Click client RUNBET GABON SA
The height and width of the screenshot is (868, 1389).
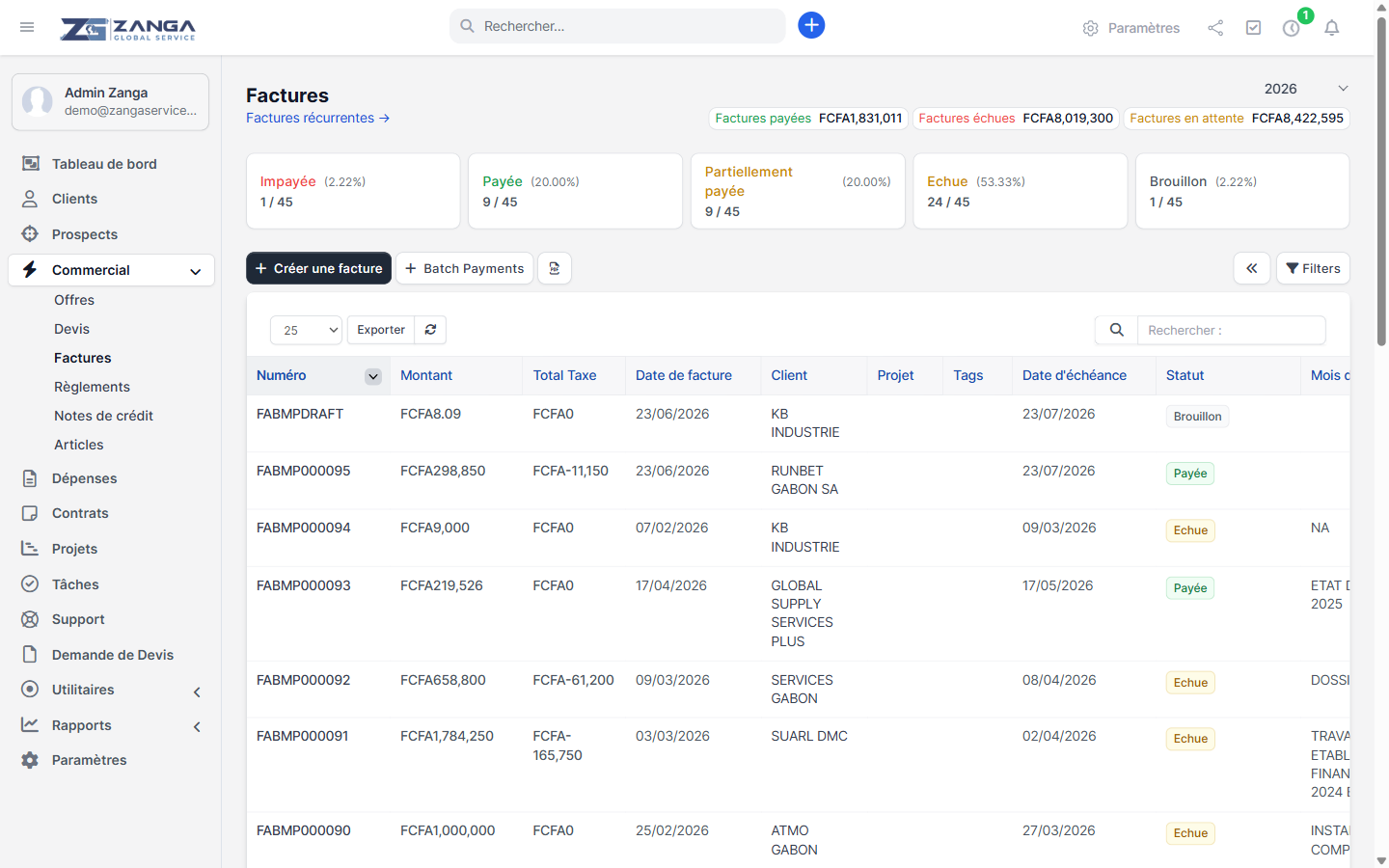[804, 480]
